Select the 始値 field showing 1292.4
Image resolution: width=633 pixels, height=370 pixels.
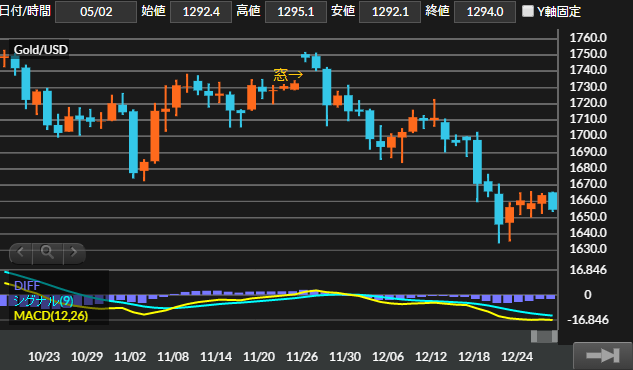click(201, 12)
